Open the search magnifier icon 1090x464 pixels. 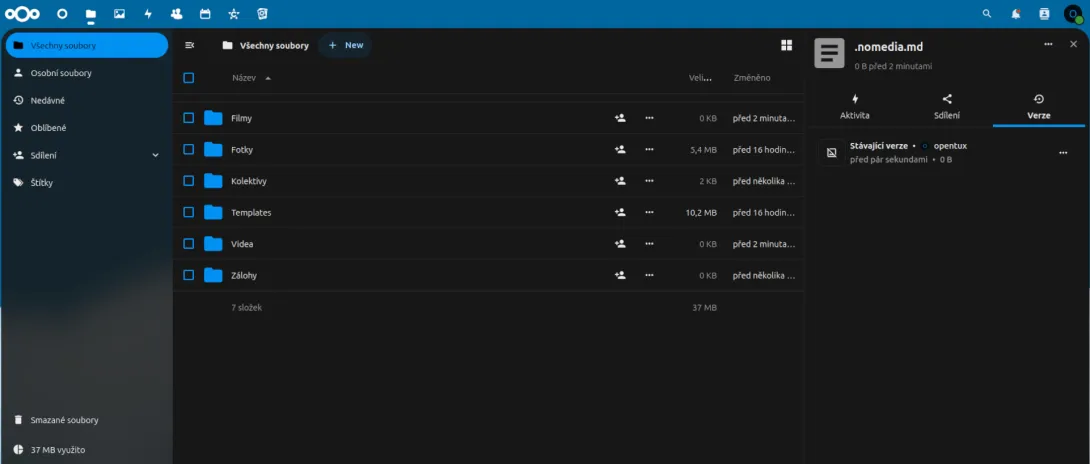tap(986, 14)
